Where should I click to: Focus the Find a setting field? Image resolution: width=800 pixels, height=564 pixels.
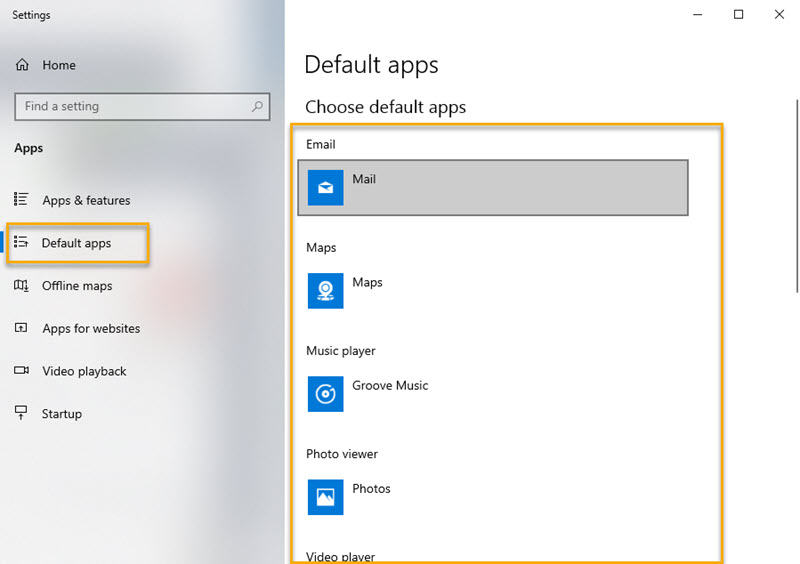(142, 106)
